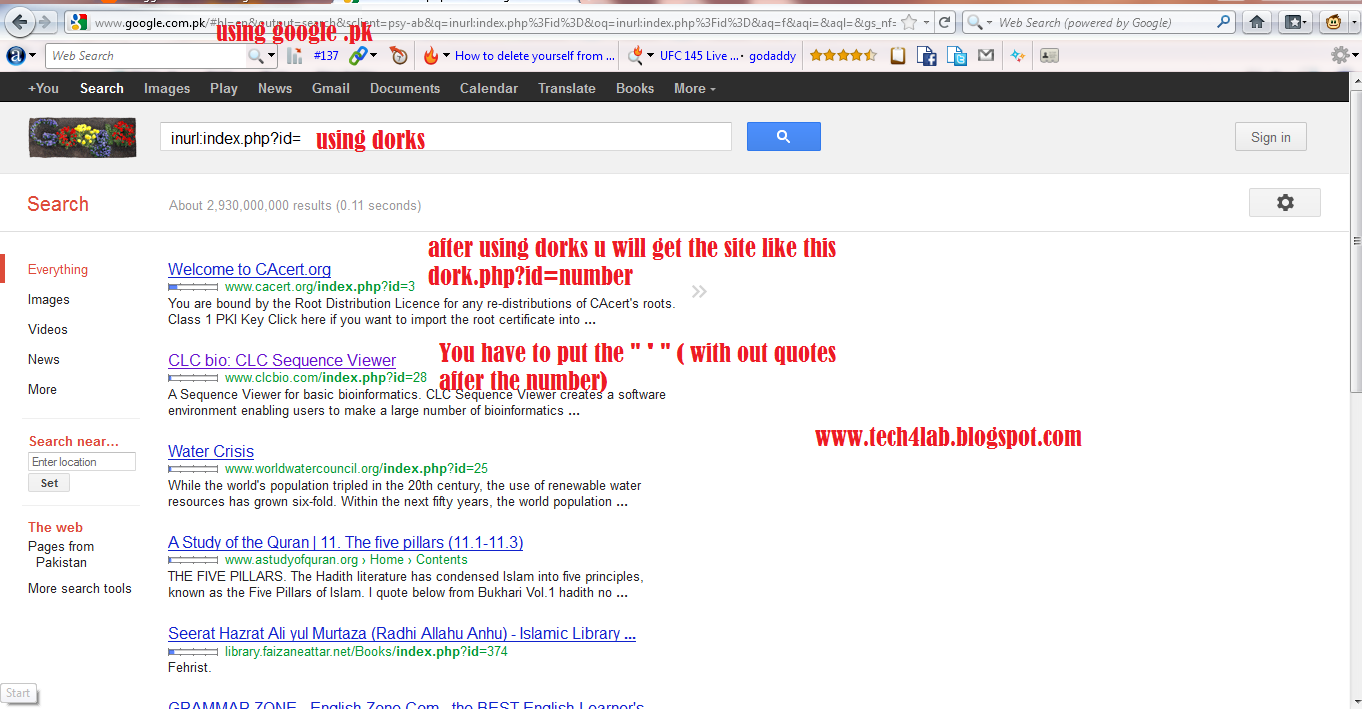Open +You in the Google bar
The image size is (1362, 709).
click(43, 88)
